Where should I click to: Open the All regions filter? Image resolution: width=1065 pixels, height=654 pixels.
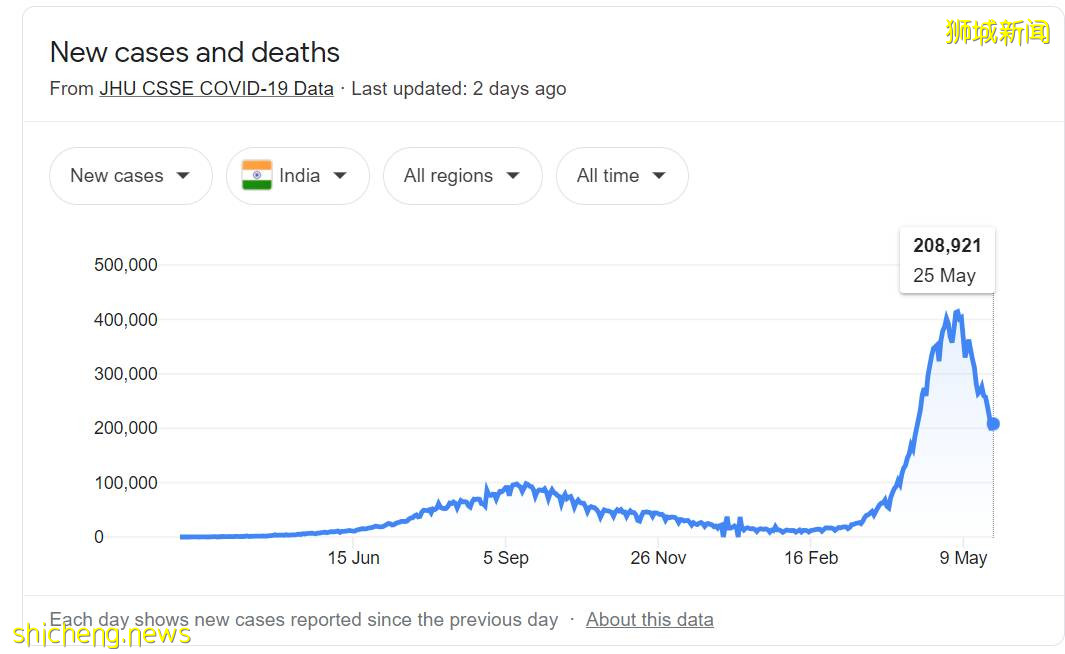pyautogui.click(x=462, y=176)
